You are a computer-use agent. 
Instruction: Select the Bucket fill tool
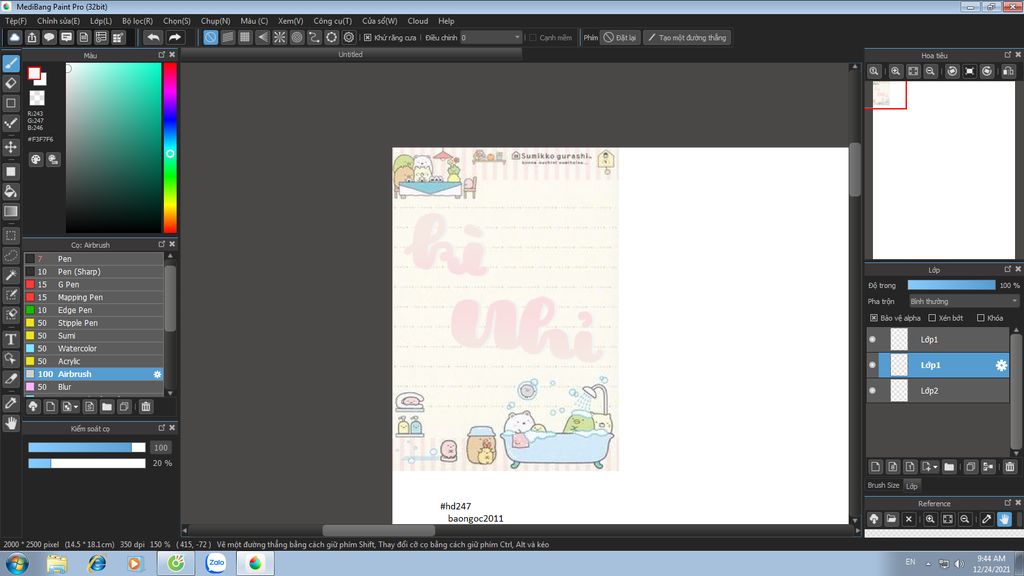[x=10, y=191]
